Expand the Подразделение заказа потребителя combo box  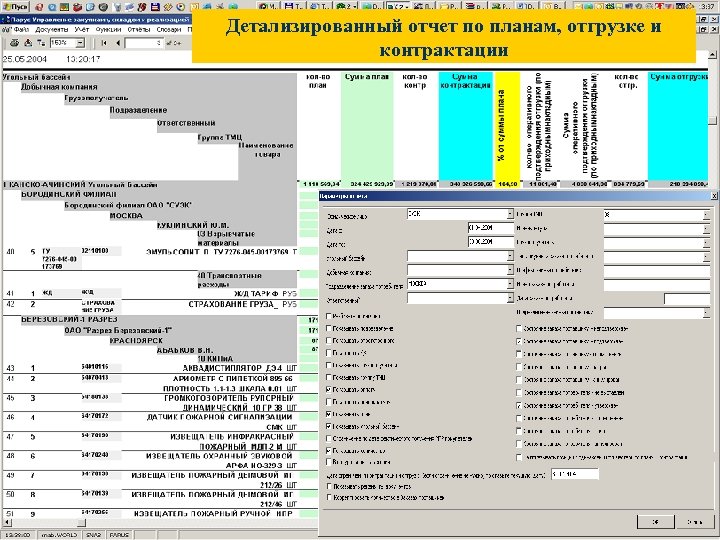[x=510, y=284]
